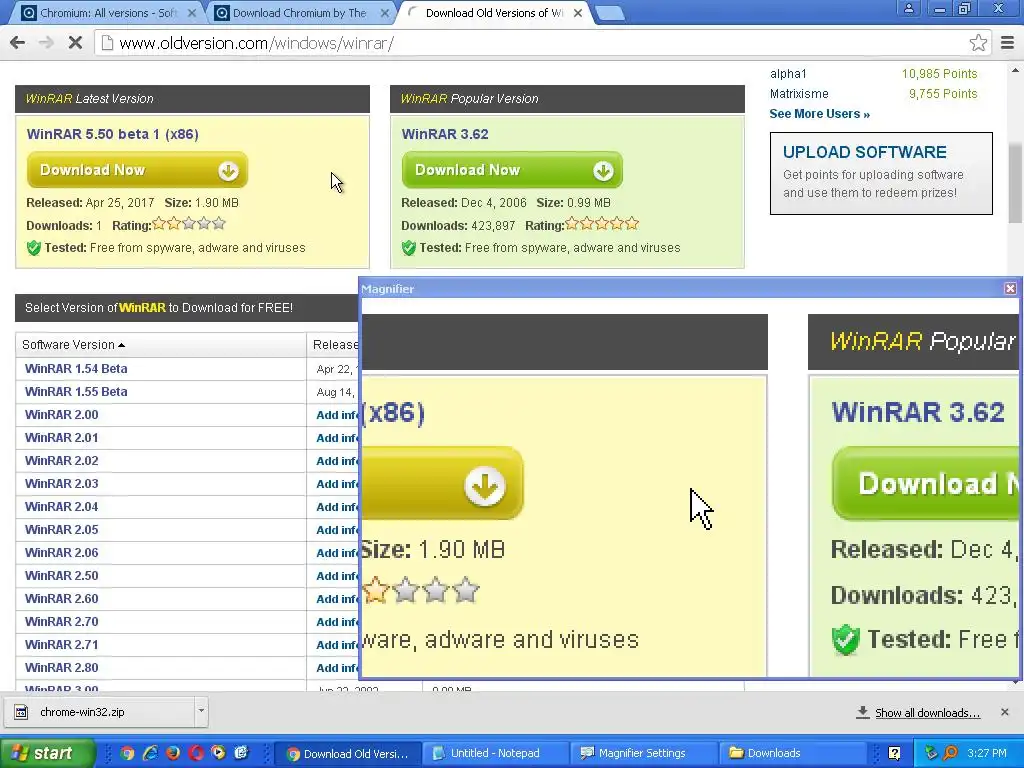The width and height of the screenshot is (1024, 768).
Task: Download WinRAR 5.50 beta 1 now
Action: coord(137,170)
